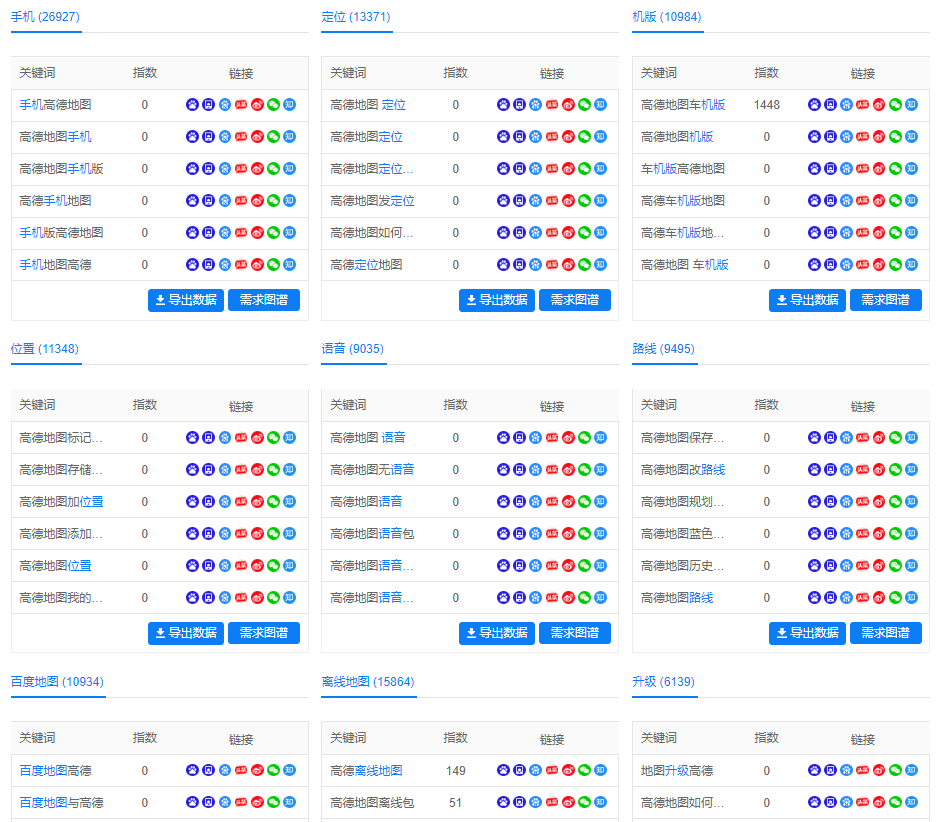Open Weibo icon in 手机高德地图 row
This screenshot has width=942, height=822.
(x=257, y=105)
